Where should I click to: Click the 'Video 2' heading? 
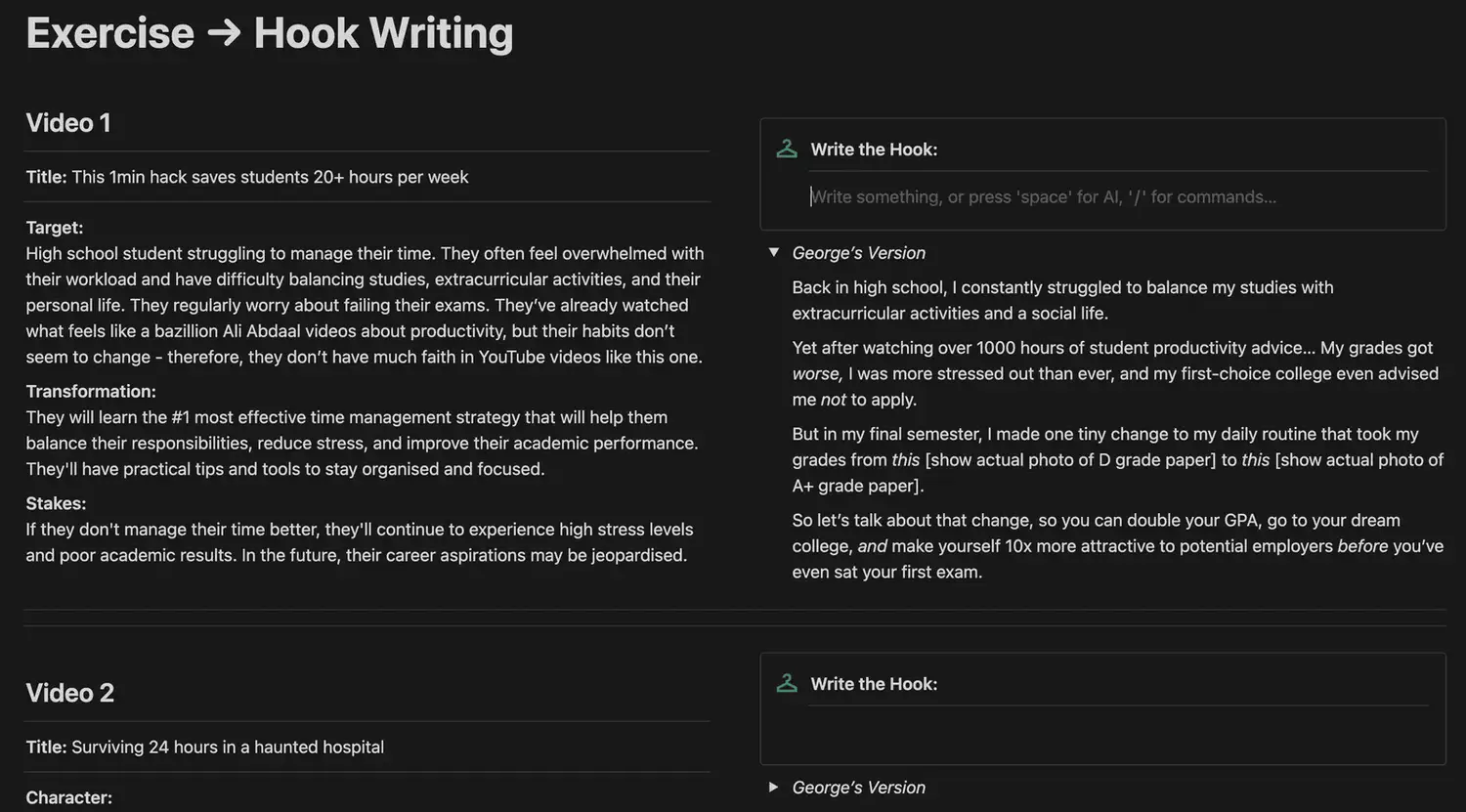[x=70, y=693]
